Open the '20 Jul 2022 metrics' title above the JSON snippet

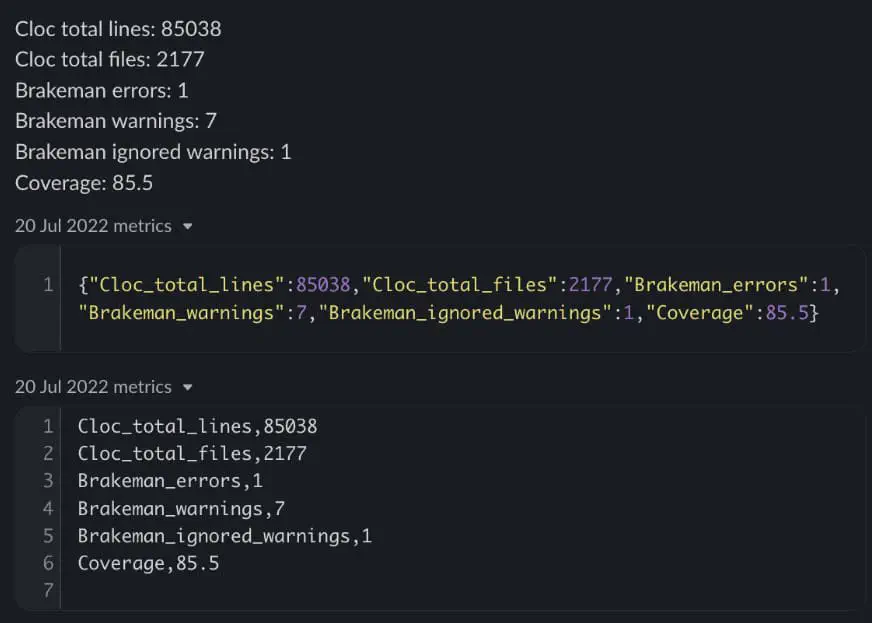click(93, 226)
